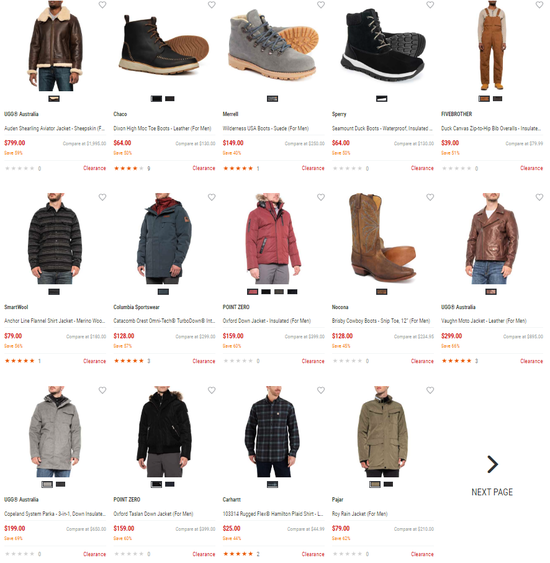Click heart icon on Sperry Seamount Duck Boots

click(430, 5)
